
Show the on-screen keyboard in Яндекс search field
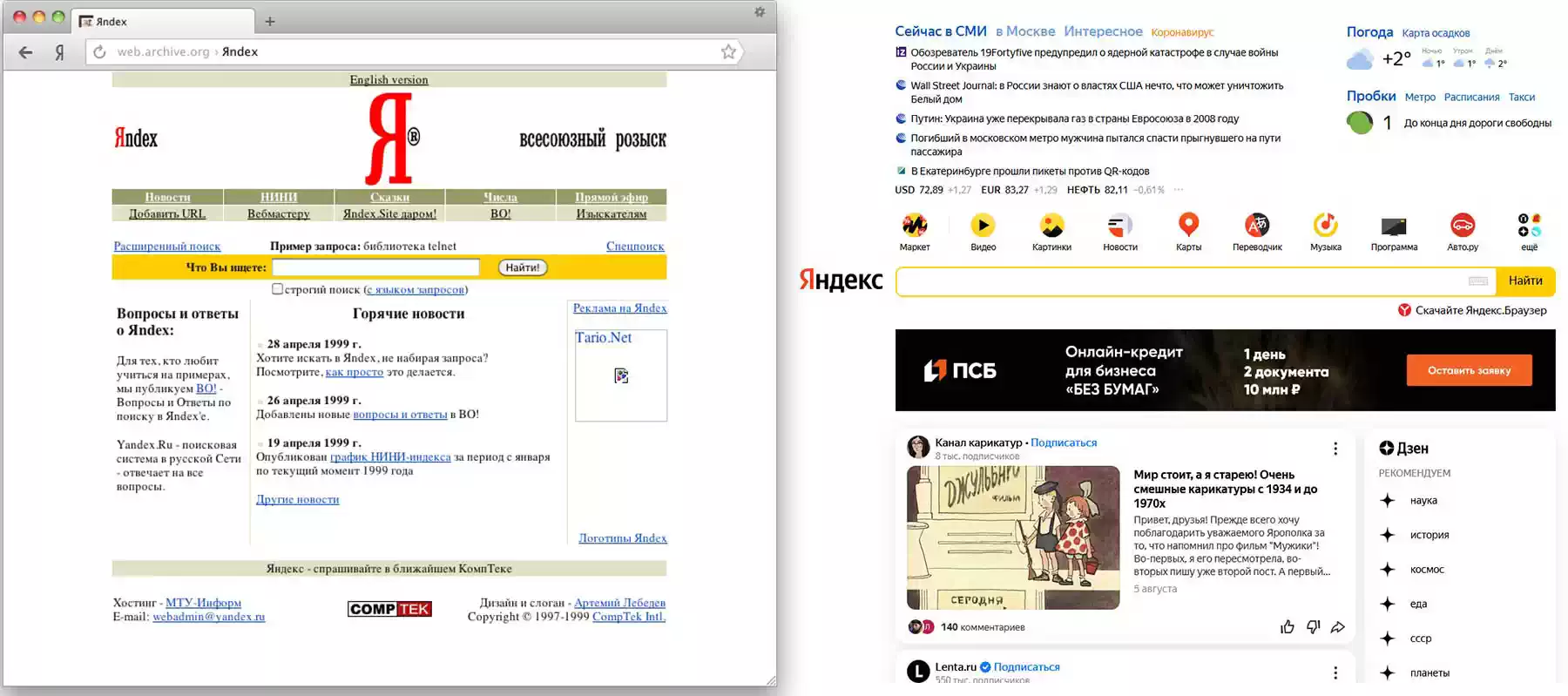(1478, 280)
